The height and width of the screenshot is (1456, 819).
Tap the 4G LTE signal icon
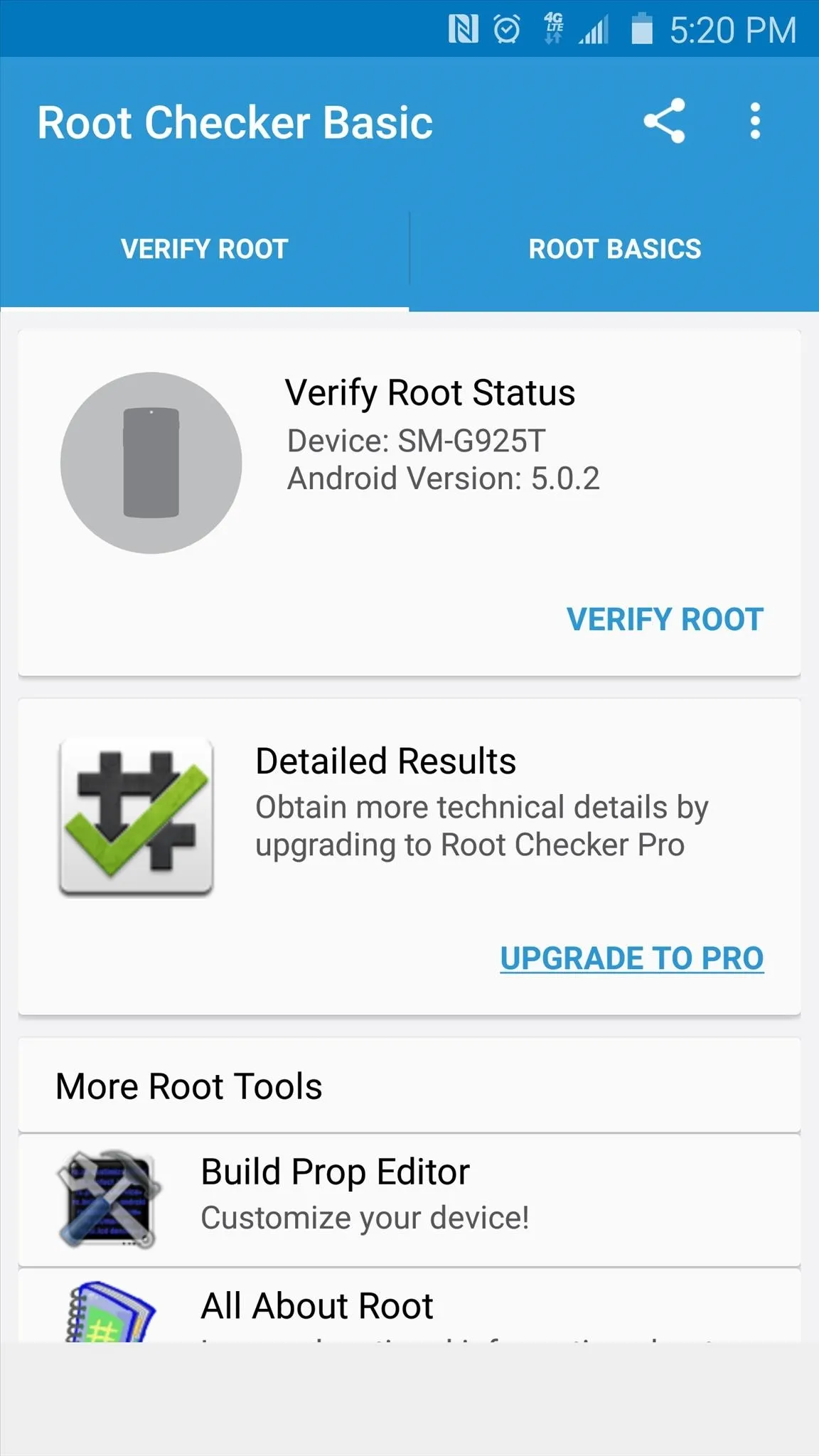coord(555,29)
